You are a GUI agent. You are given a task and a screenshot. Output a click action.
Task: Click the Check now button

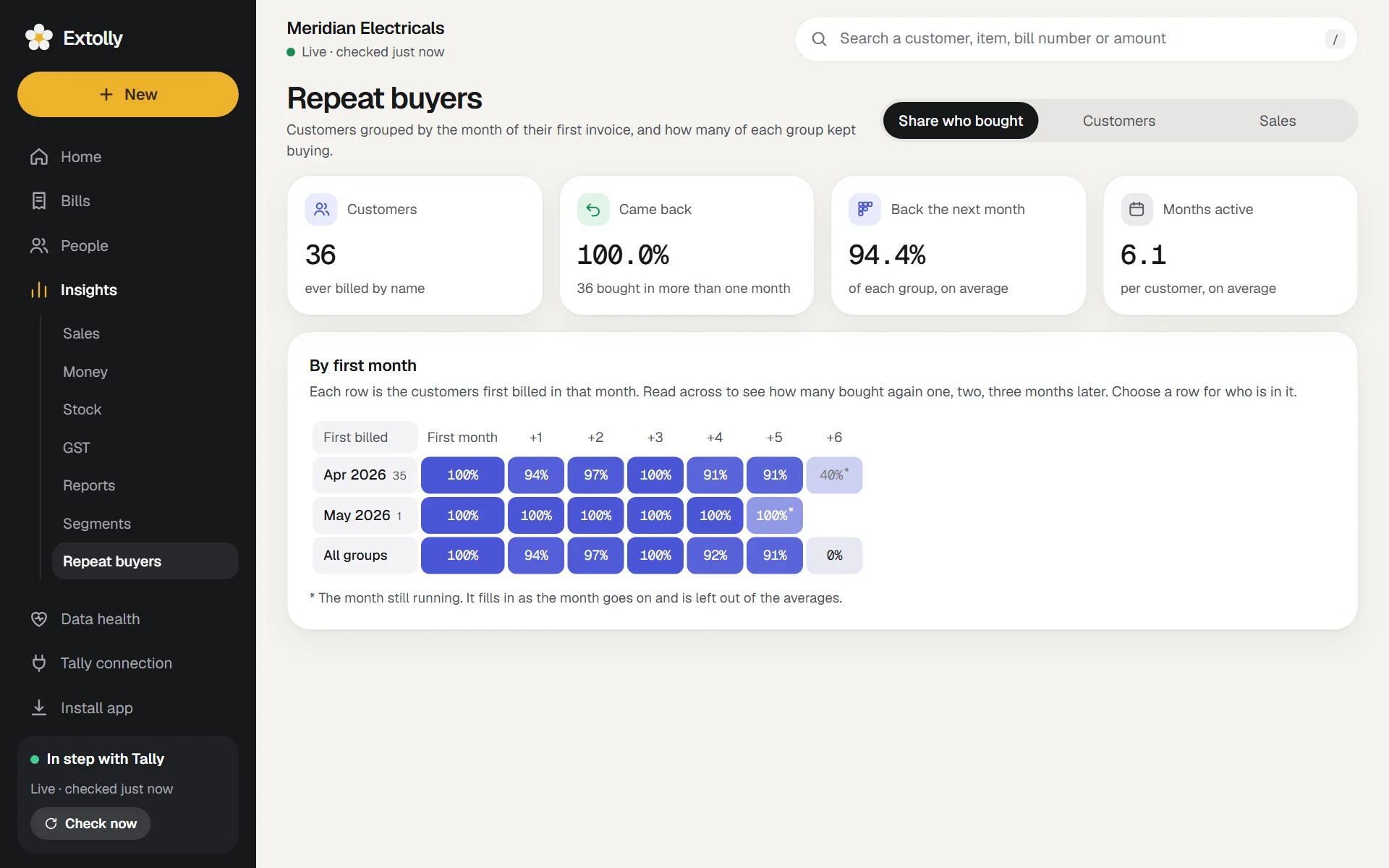(x=90, y=824)
